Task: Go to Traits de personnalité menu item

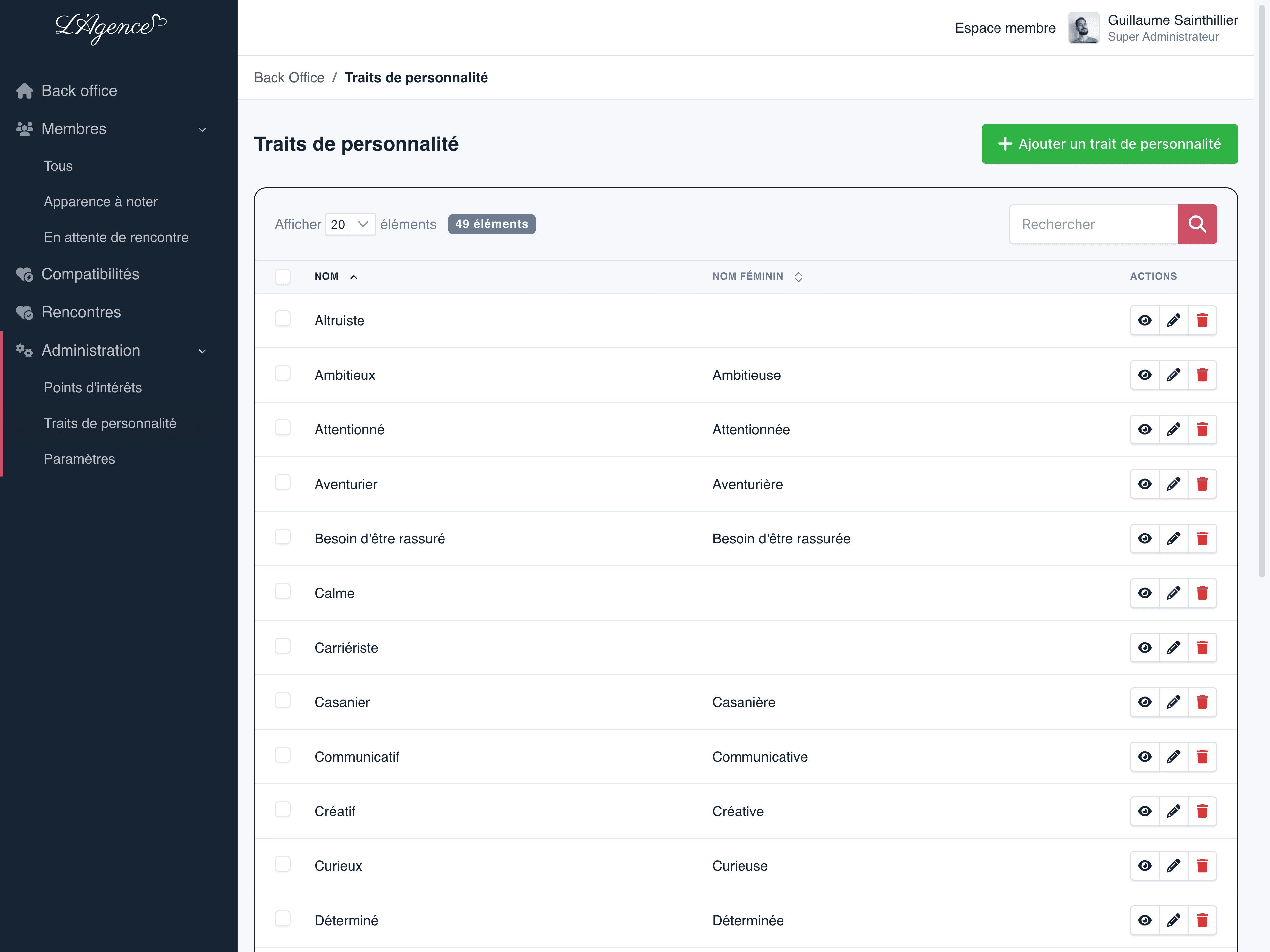Action: (110, 423)
